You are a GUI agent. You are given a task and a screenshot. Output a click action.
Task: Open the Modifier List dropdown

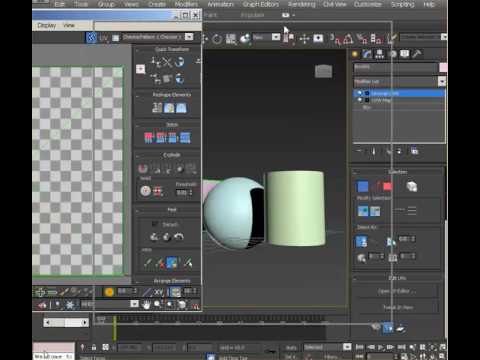click(x=442, y=81)
